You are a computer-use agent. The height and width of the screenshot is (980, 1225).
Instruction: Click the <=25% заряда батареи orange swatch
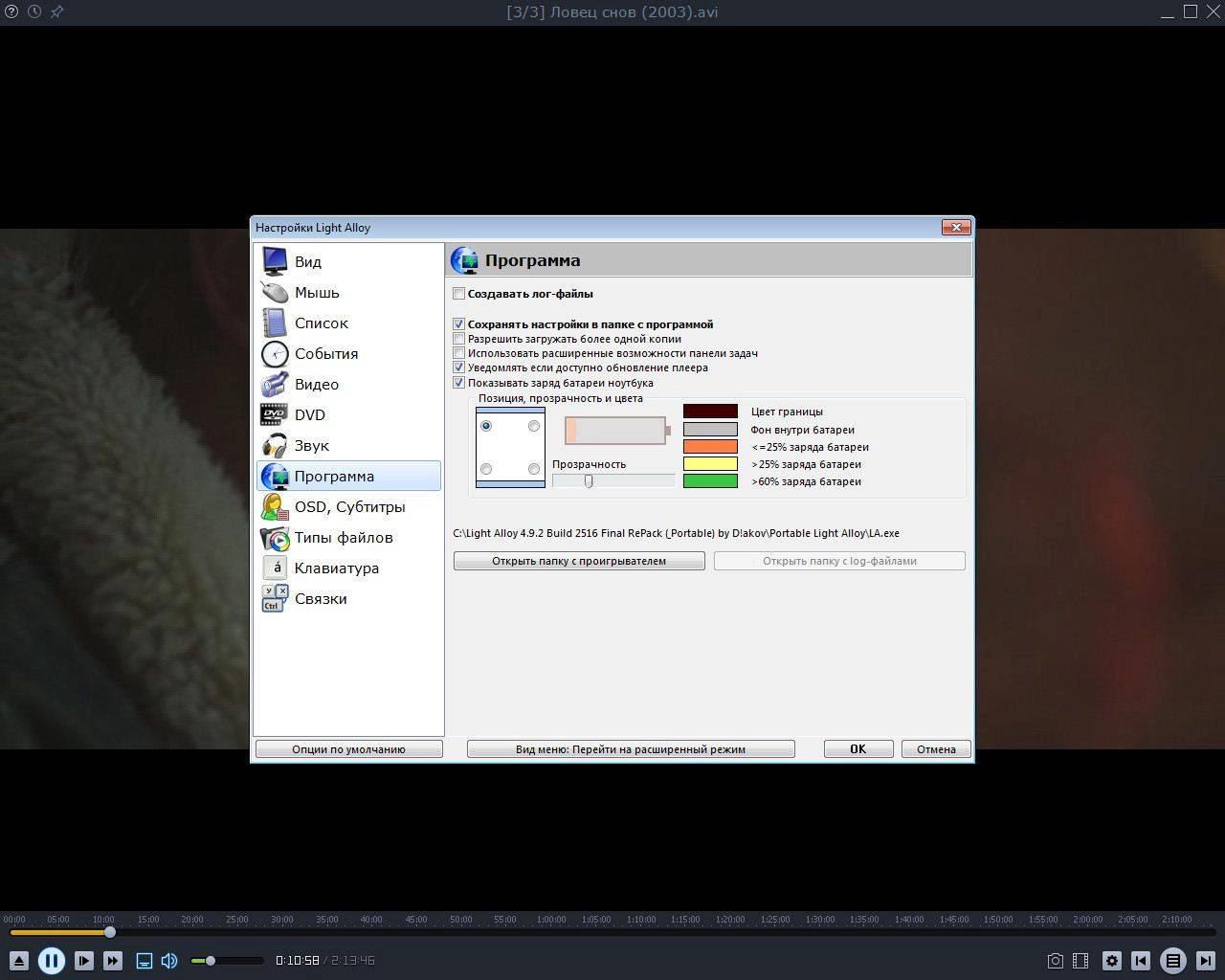point(710,447)
